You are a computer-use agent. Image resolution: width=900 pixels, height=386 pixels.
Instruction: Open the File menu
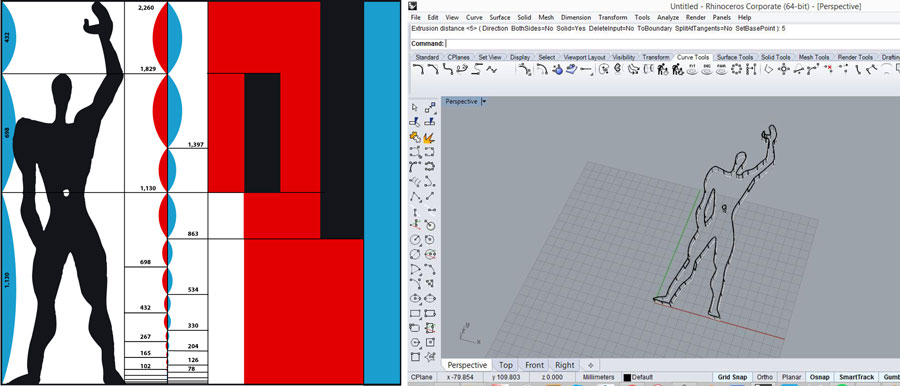tap(416, 18)
